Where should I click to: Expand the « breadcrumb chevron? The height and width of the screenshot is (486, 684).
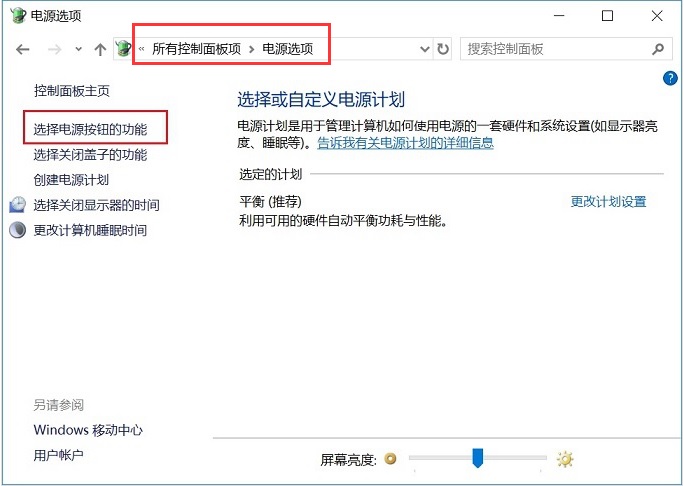142,48
